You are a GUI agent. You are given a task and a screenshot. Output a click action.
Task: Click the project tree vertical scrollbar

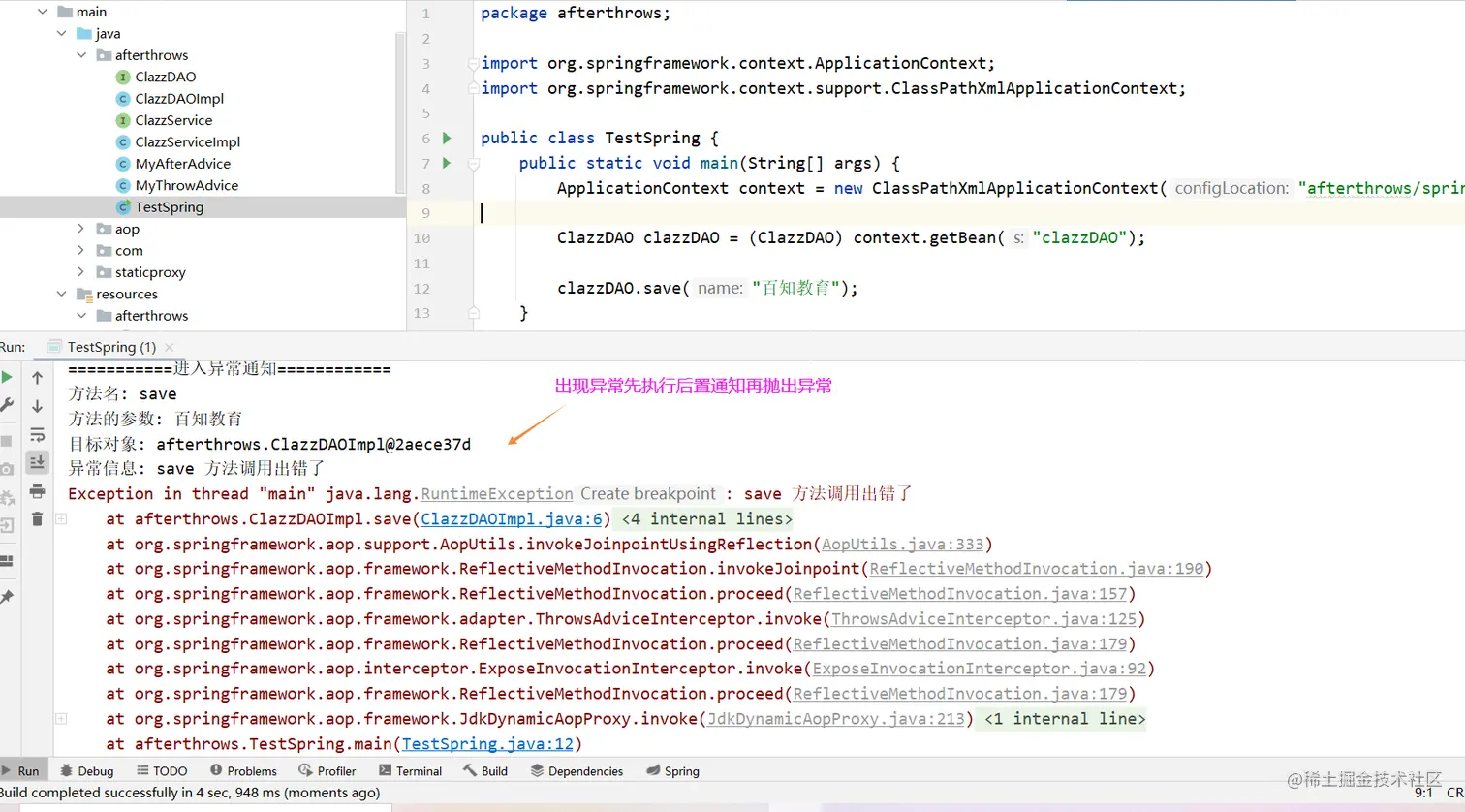coord(400,111)
